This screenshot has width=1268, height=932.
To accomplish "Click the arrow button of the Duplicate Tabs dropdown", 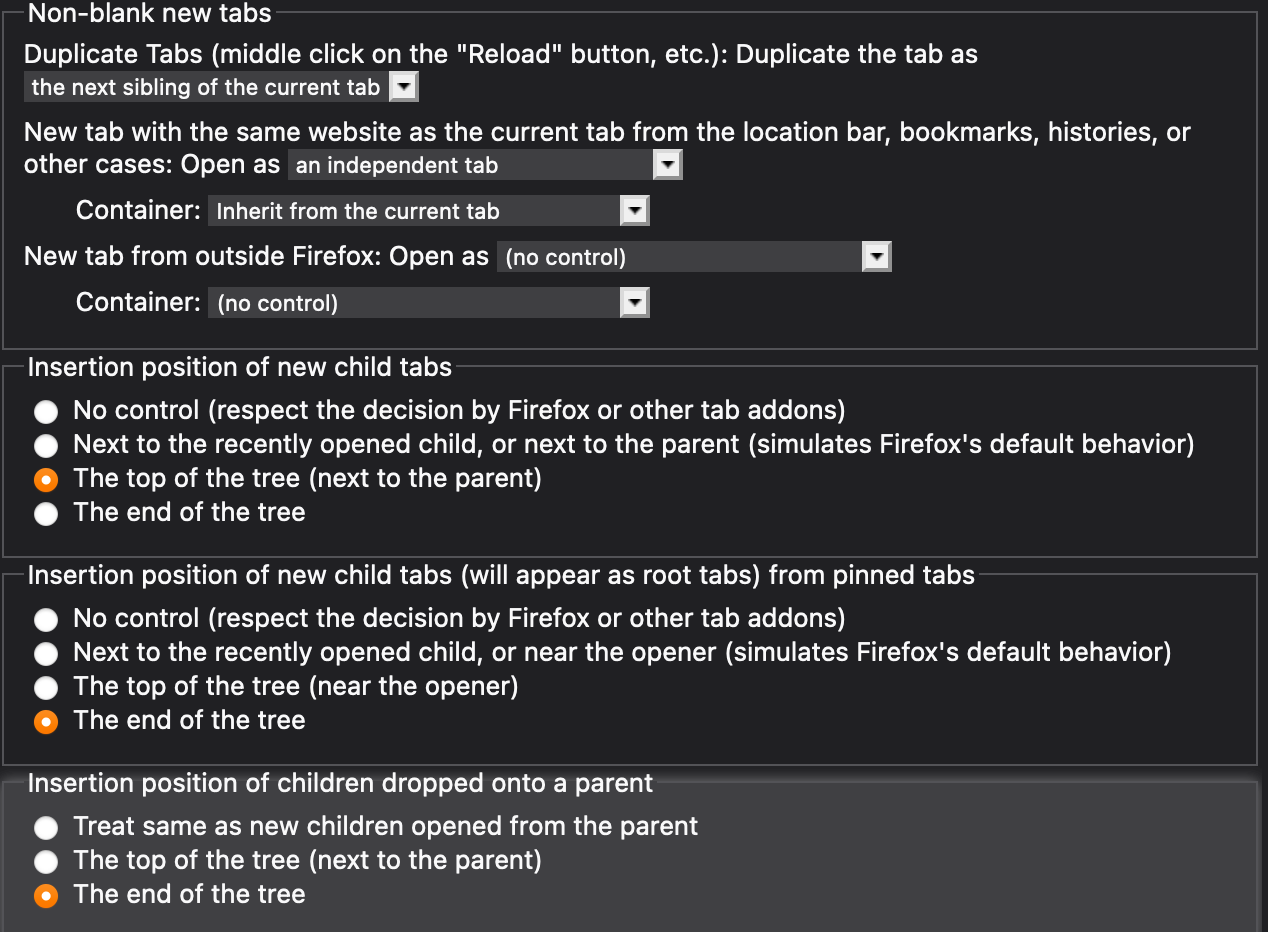I will pos(403,87).
